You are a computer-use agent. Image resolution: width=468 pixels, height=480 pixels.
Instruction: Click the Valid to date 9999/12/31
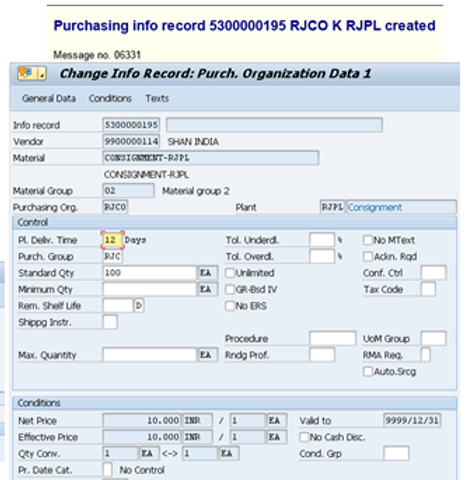[412, 420]
